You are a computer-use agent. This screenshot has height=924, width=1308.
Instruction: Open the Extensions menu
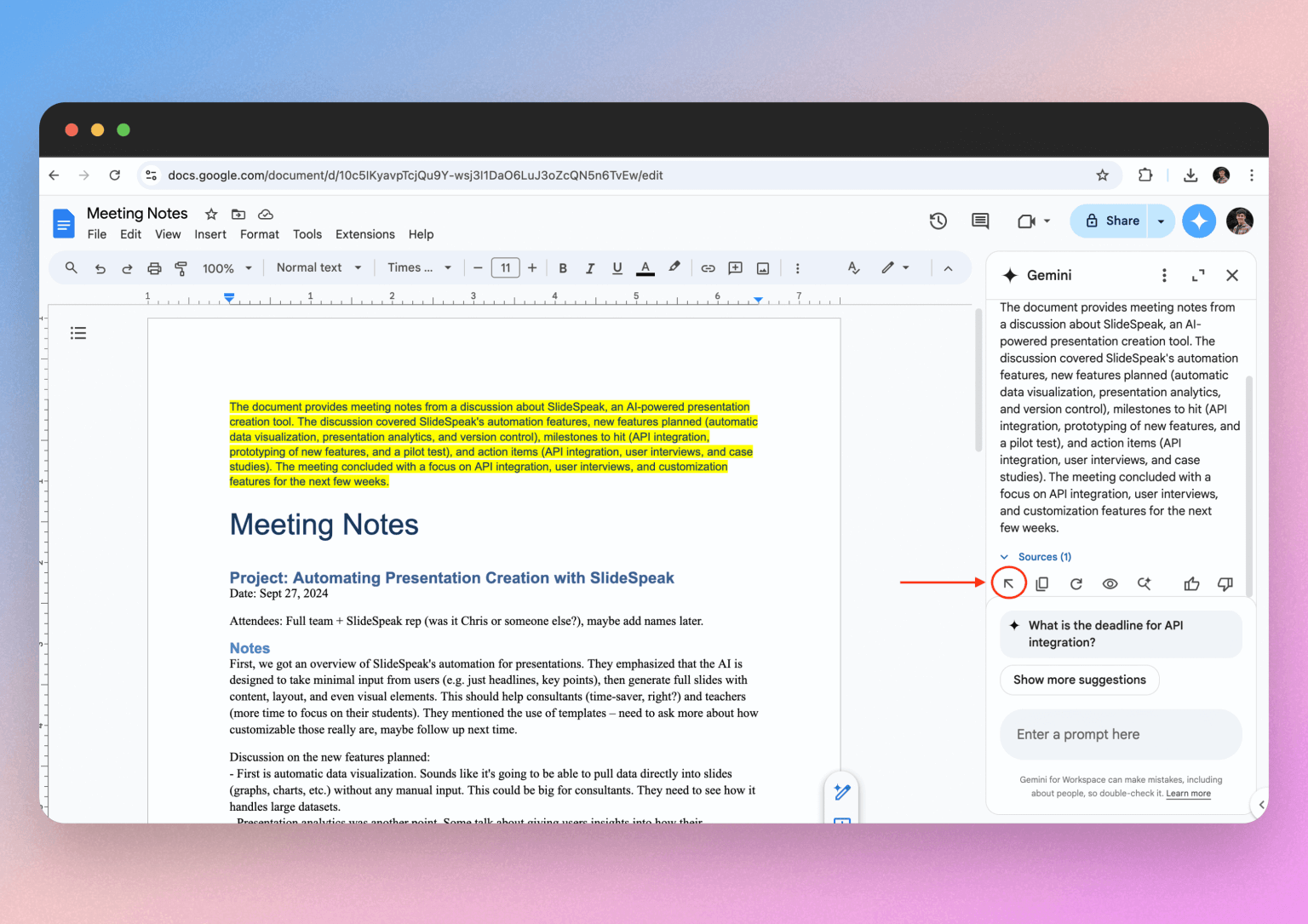pos(364,234)
